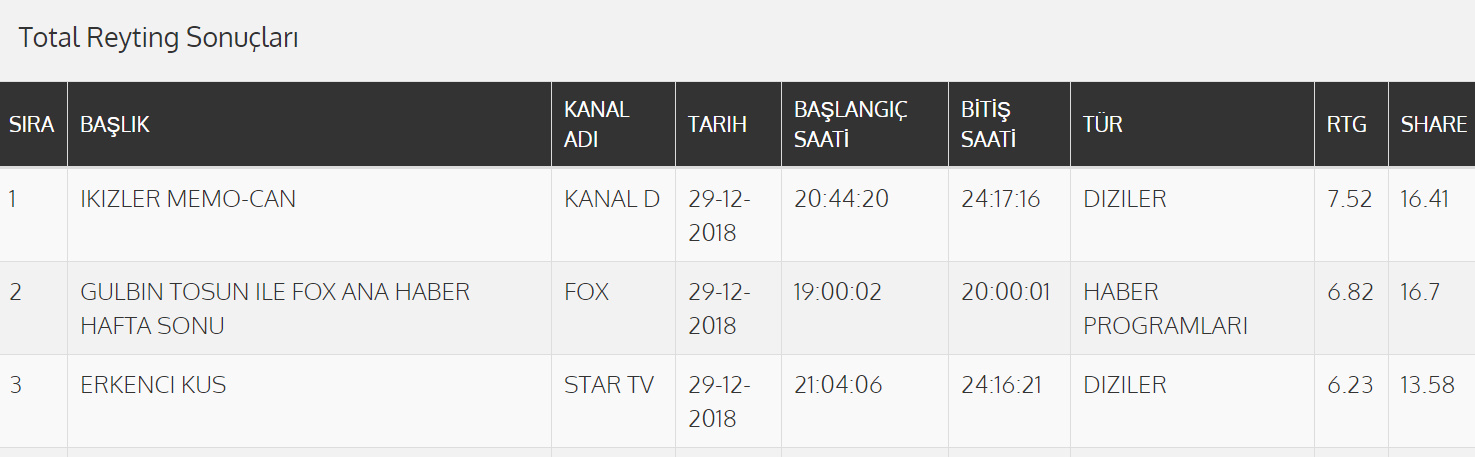Click the BAŞLANGIÇ SAATİ column header
This screenshot has height=457, width=1475.
click(x=851, y=125)
